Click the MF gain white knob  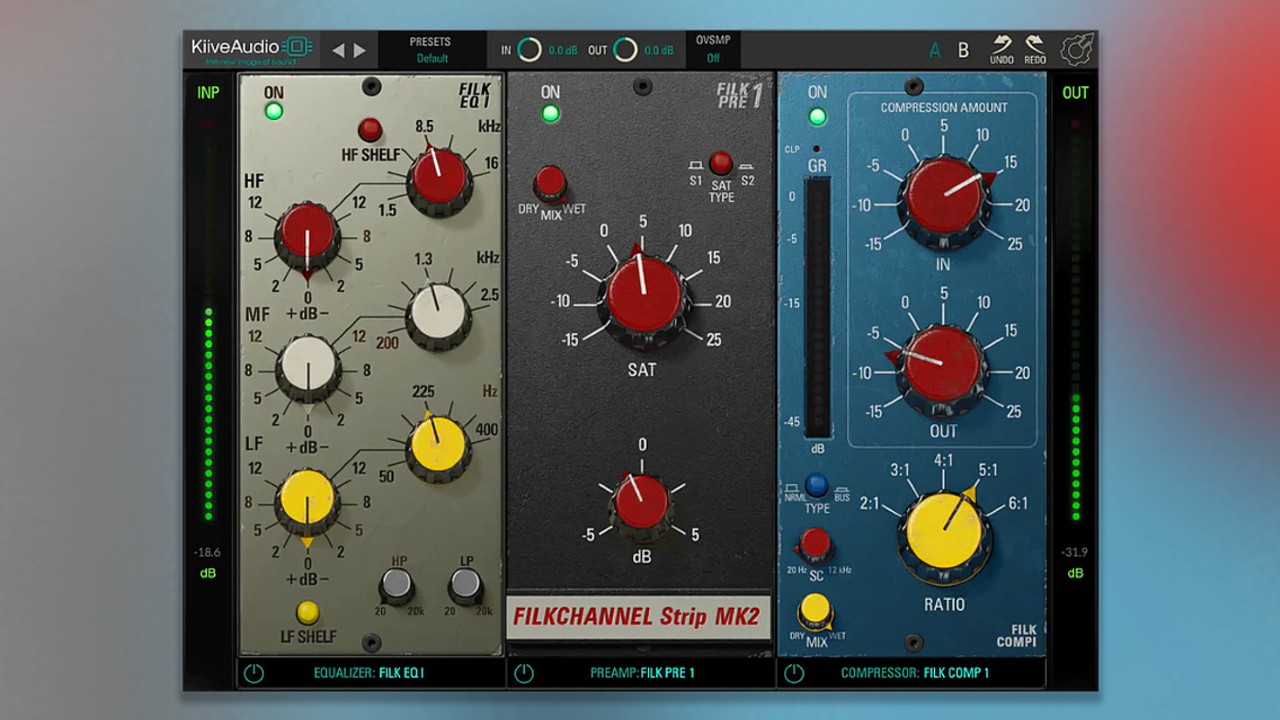point(307,367)
